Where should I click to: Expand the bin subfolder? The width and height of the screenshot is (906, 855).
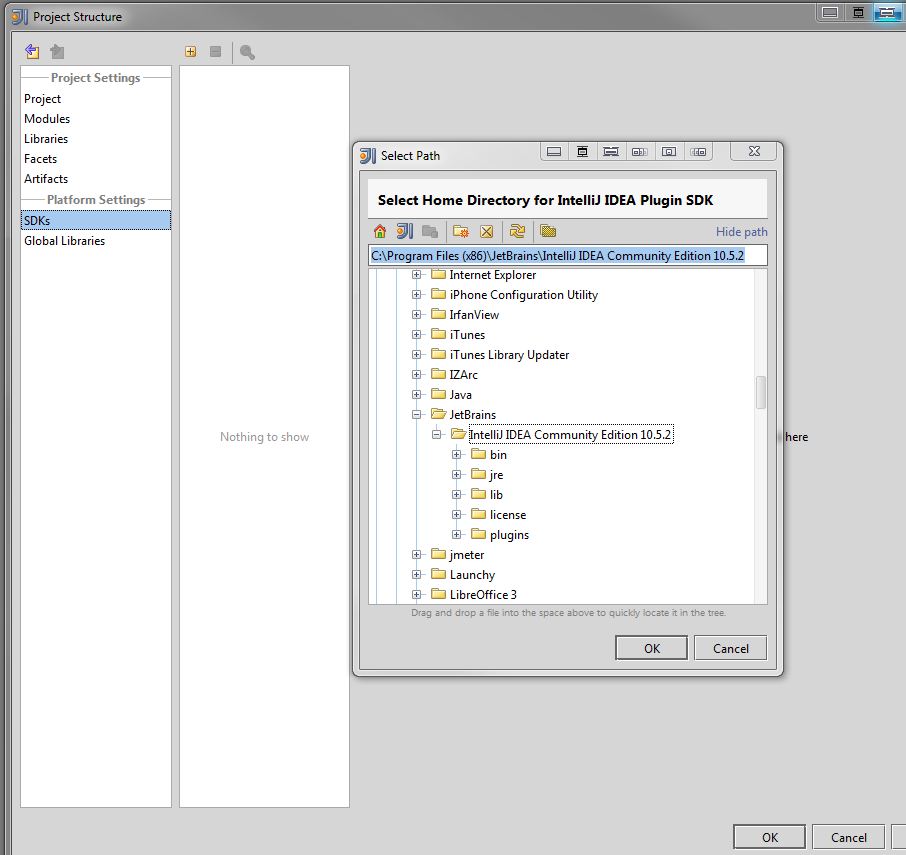pos(456,455)
